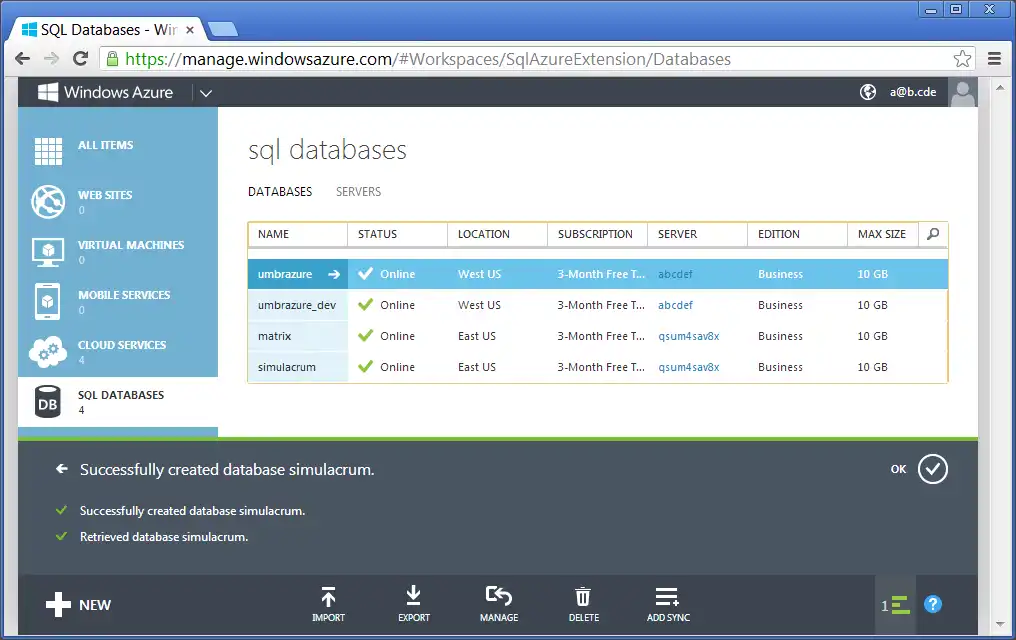The width and height of the screenshot is (1016, 640).
Task: Click the Export download arrow icon
Action: click(x=413, y=595)
